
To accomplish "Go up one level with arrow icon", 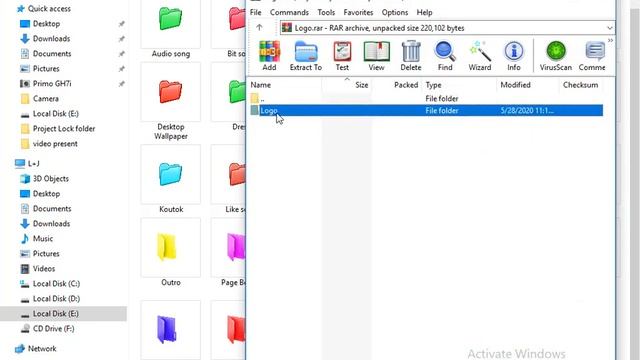I will [259, 27].
